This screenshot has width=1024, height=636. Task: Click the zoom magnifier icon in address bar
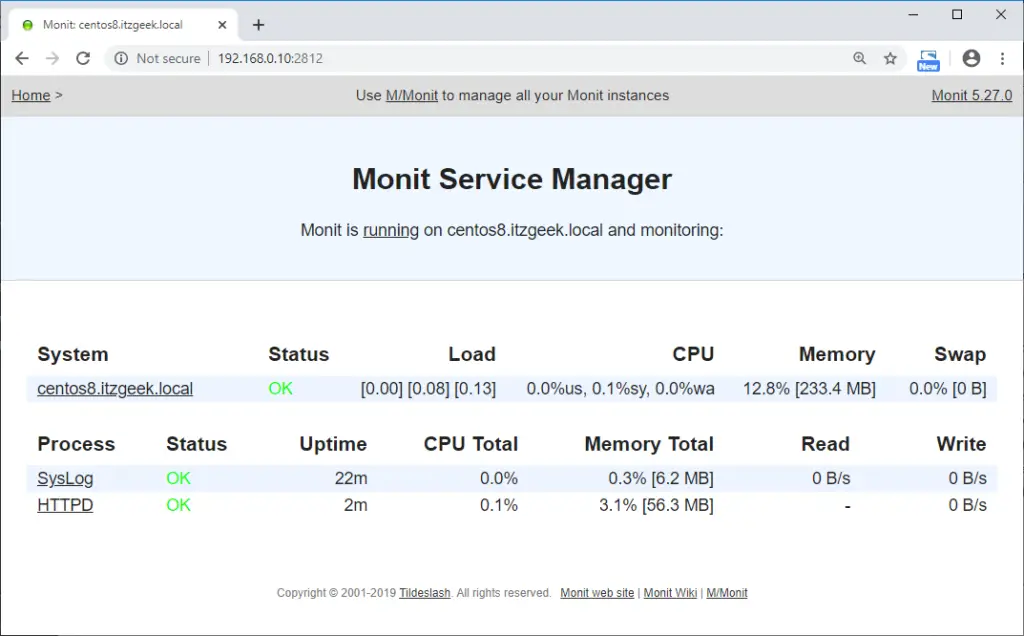860,58
